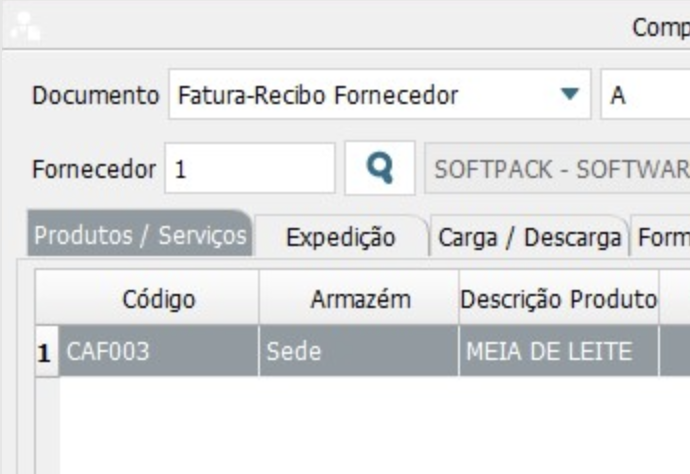
Task: Select the CAF003 code cell
Action: click(x=159, y=351)
